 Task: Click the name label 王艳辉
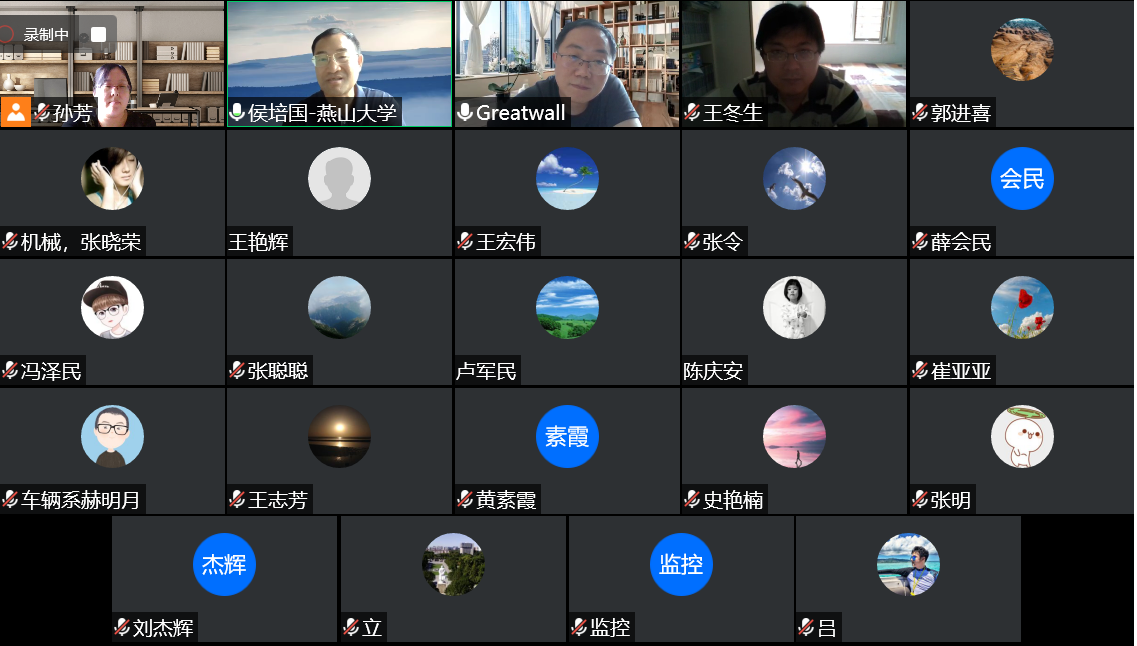point(259,241)
